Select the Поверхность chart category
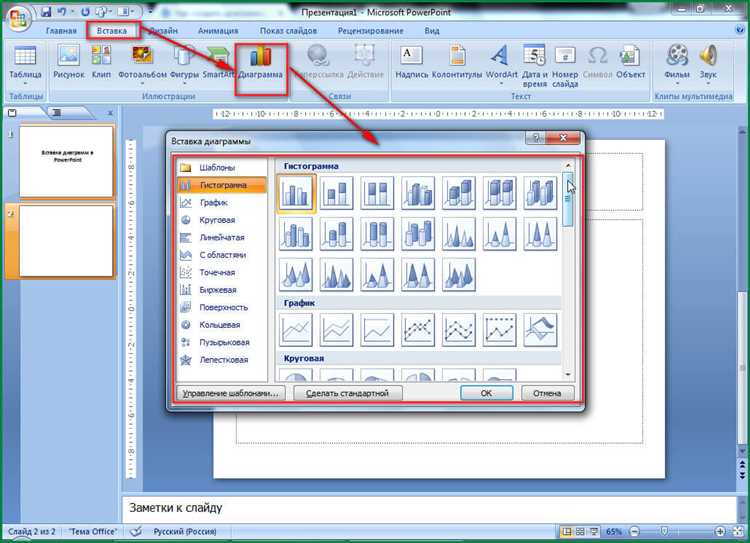 point(222,308)
